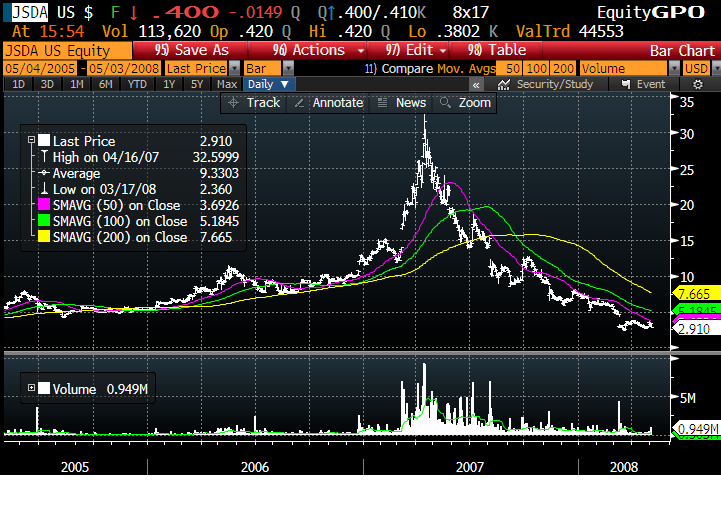Click the Compare button
Viewport: 721px width, 512px height.
coord(399,69)
